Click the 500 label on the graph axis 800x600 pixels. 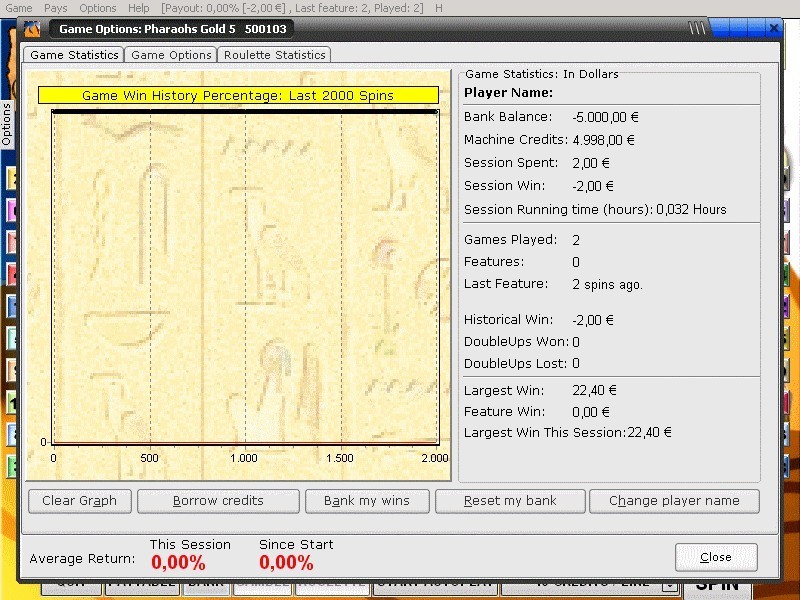point(149,458)
